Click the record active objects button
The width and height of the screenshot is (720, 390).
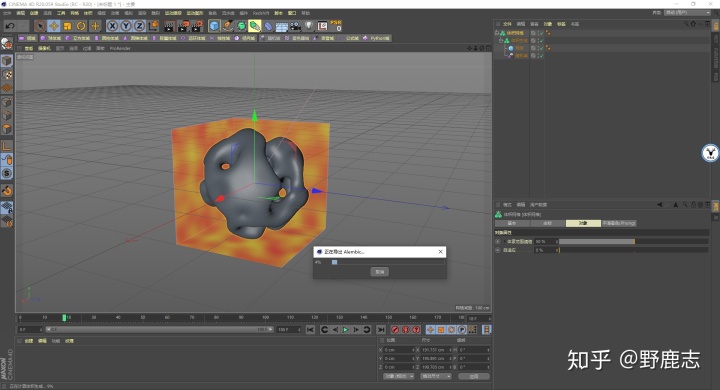395,330
